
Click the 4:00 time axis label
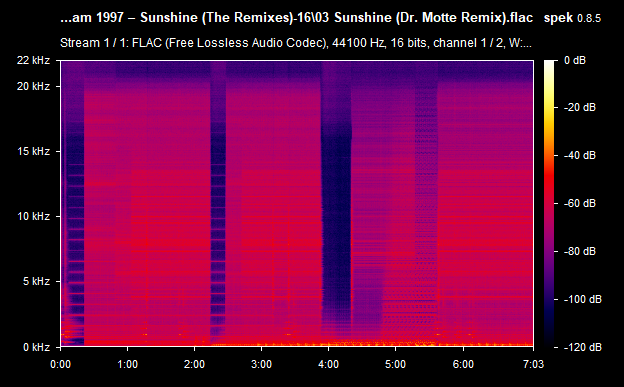pyautogui.click(x=328, y=364)
